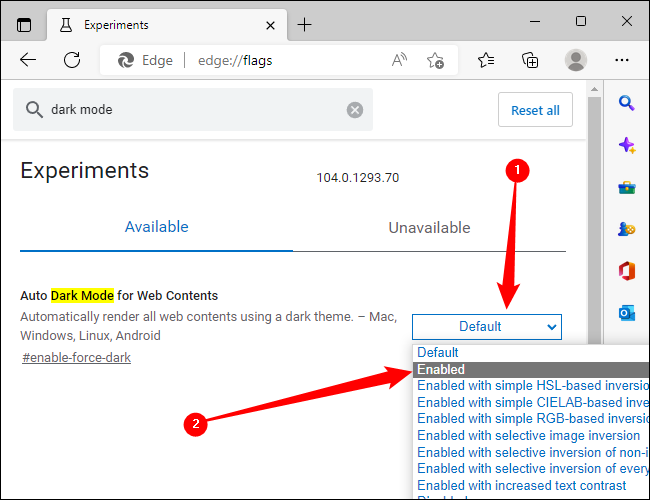Open sidebar search magnifier icon

click(627, 102)
